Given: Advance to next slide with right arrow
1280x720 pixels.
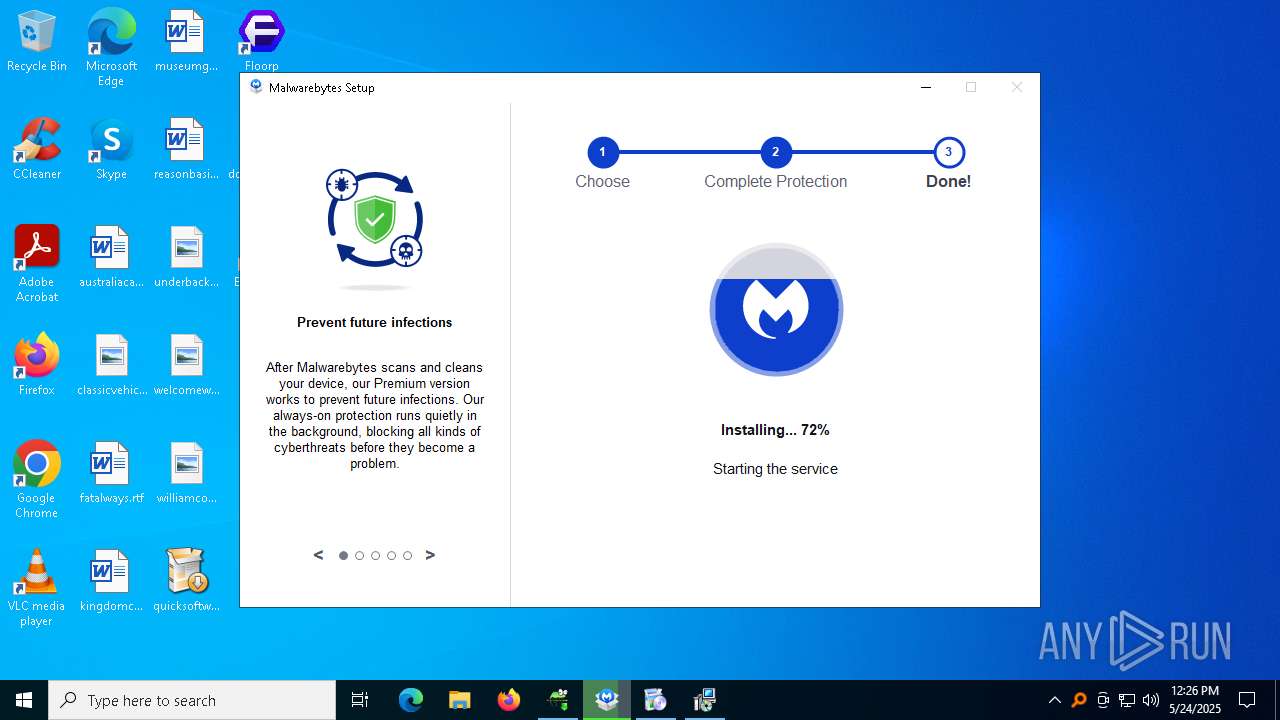Looking at the screenshot, I should [x=430, y=555].
